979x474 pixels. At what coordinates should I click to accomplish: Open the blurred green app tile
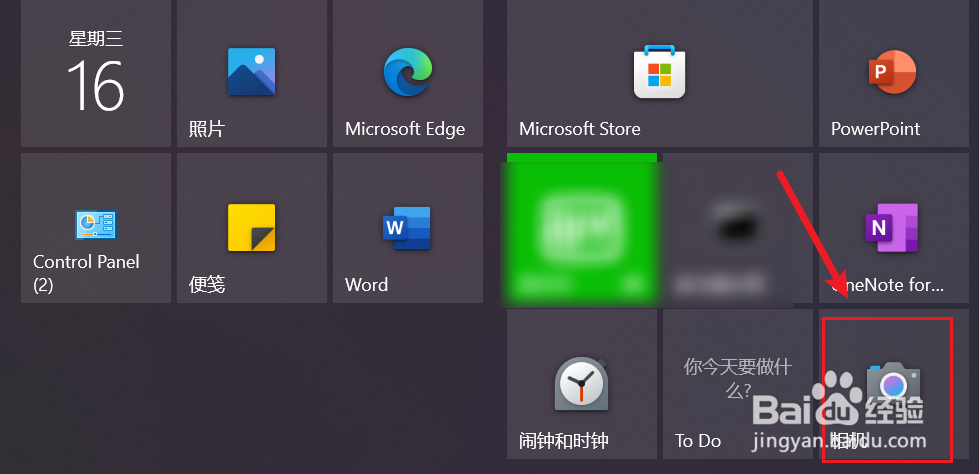click(581, 228)
